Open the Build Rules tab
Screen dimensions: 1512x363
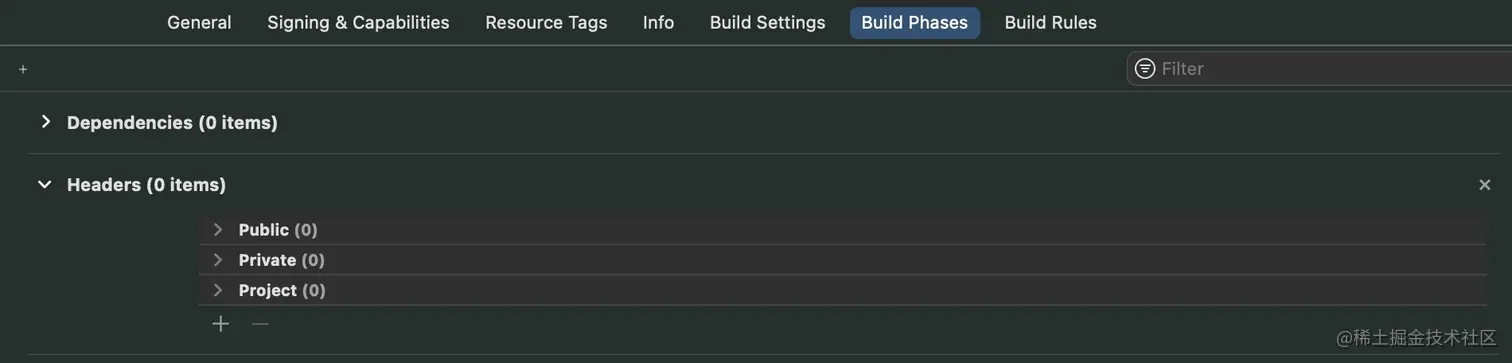point(1050,22)
